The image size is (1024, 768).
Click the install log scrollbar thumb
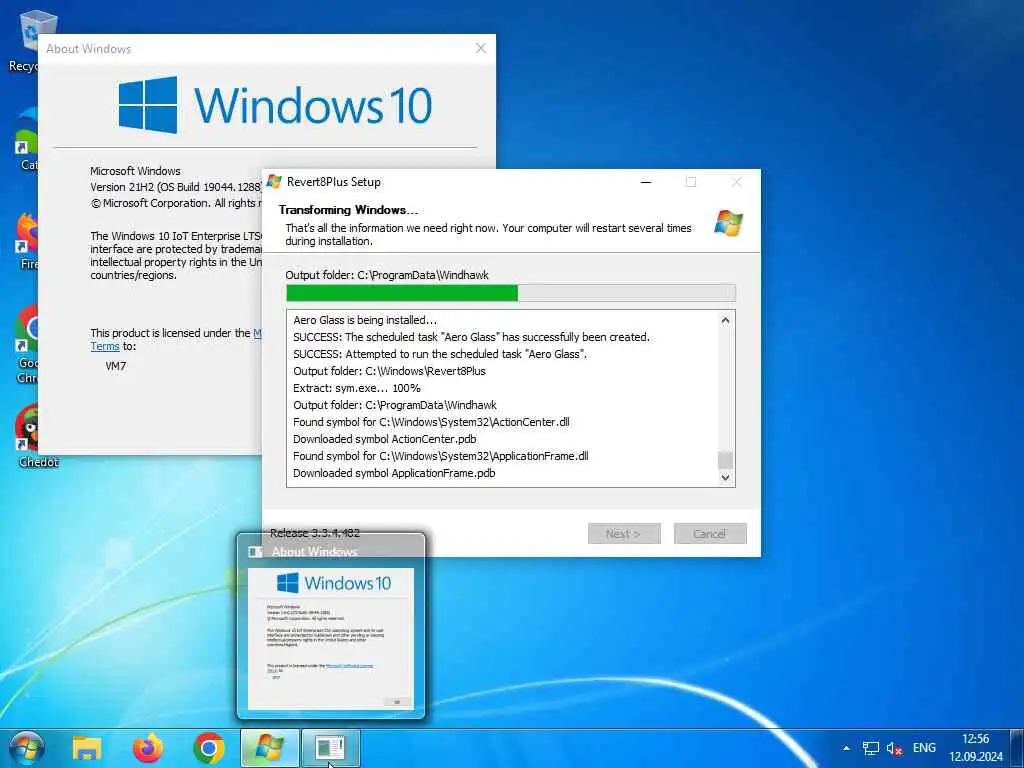tap(725, 460)
